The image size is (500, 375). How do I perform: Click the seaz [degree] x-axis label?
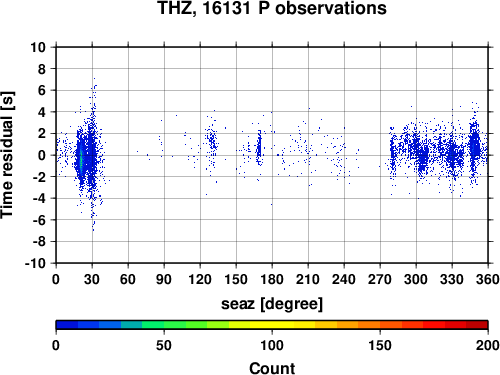272,304
